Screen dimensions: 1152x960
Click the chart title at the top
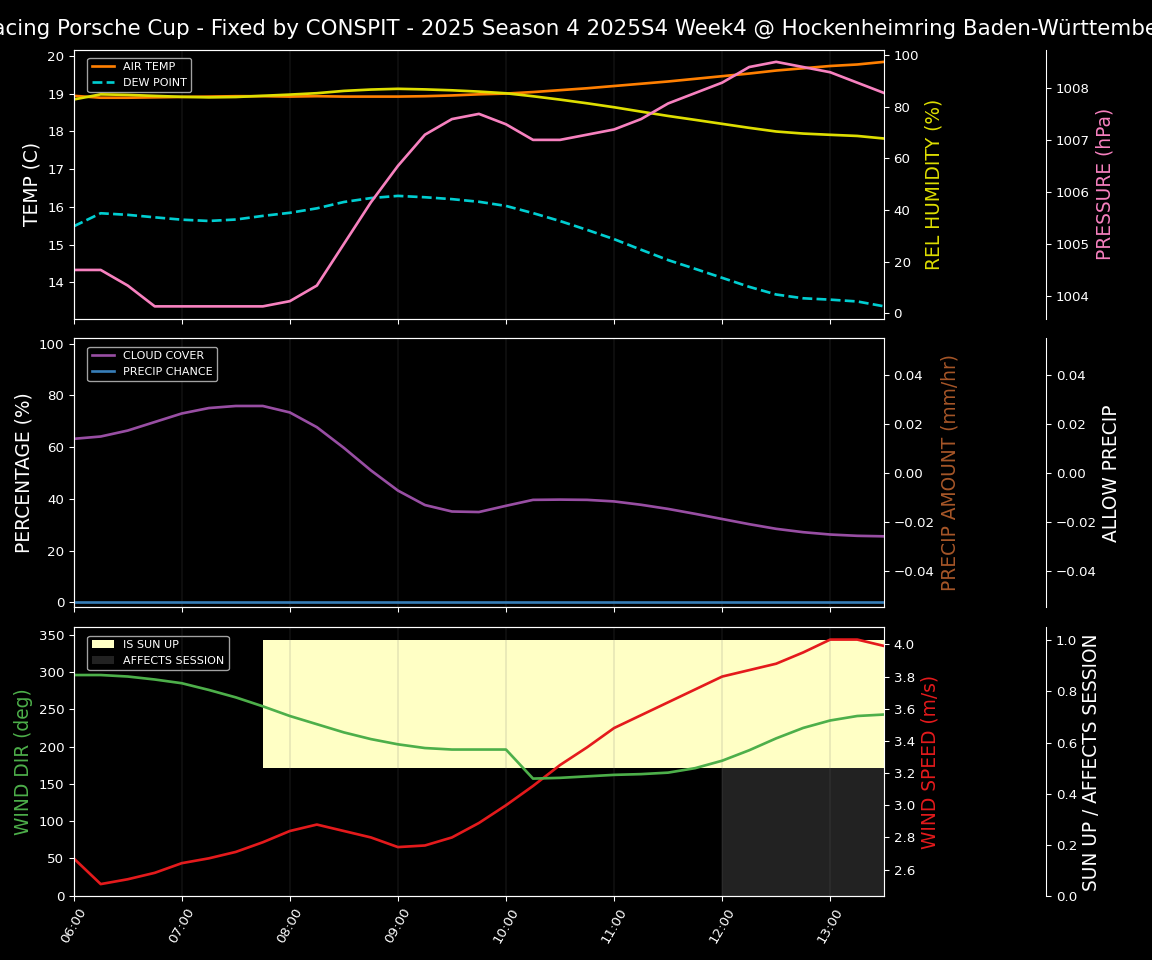click(576, 28)
